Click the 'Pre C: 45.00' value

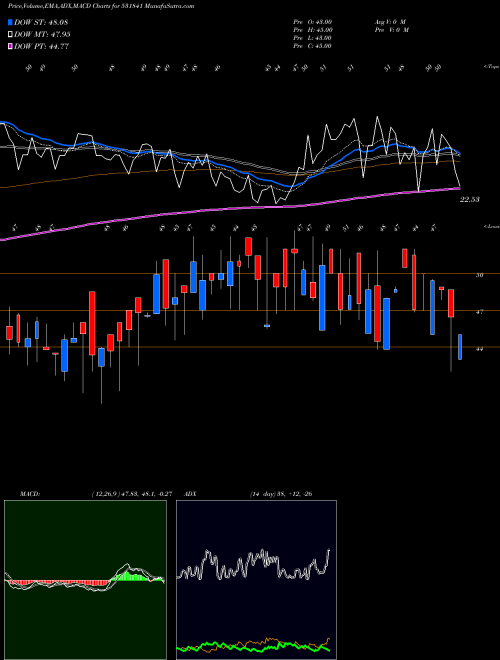313,46
